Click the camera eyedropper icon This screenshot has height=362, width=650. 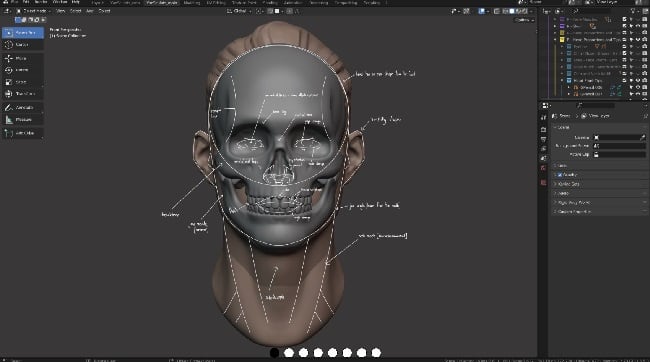coord(643,137)
